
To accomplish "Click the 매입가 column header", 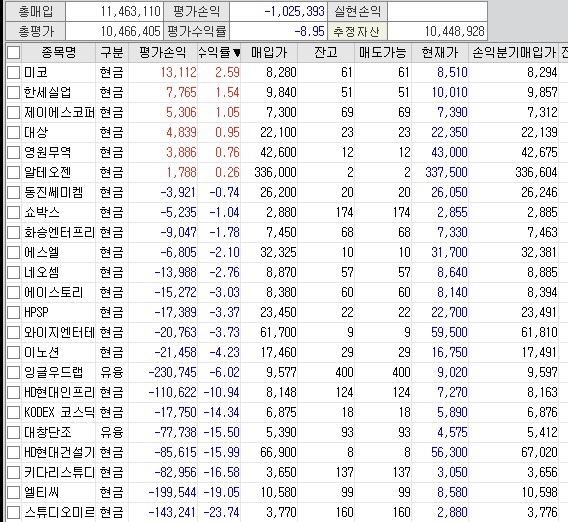I will 269,53.
